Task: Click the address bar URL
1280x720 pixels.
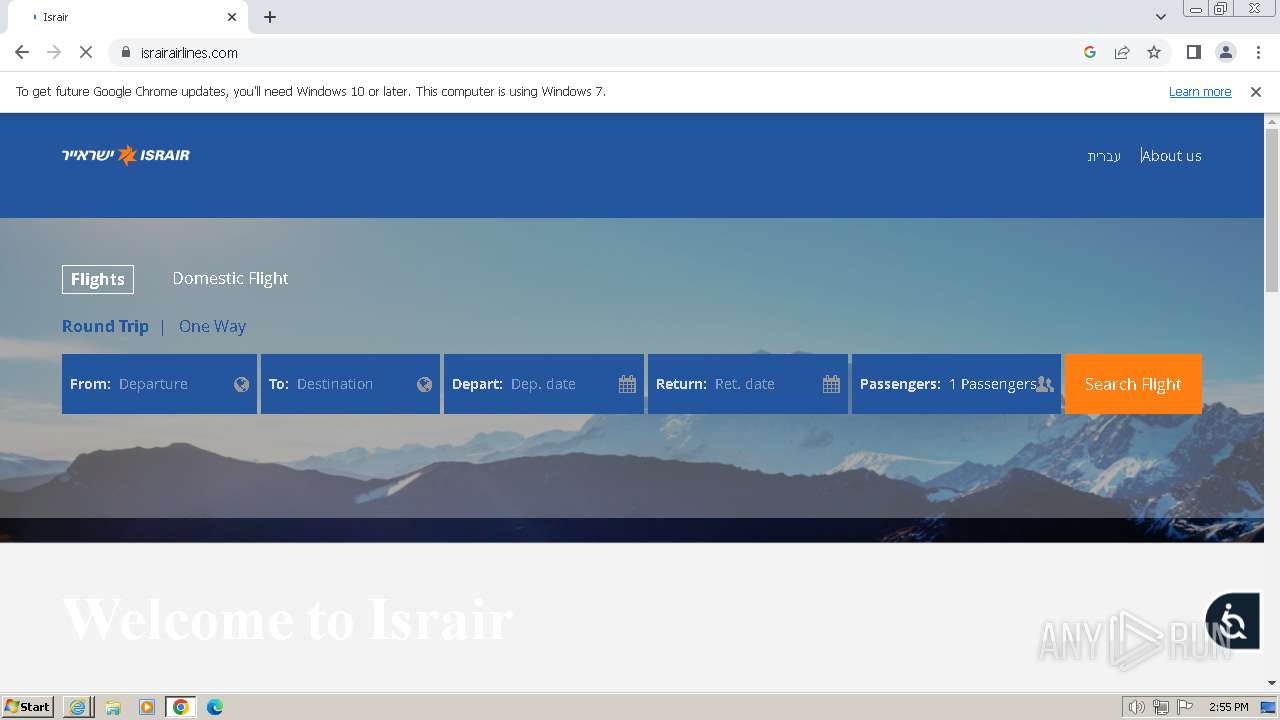Action: 189,53
